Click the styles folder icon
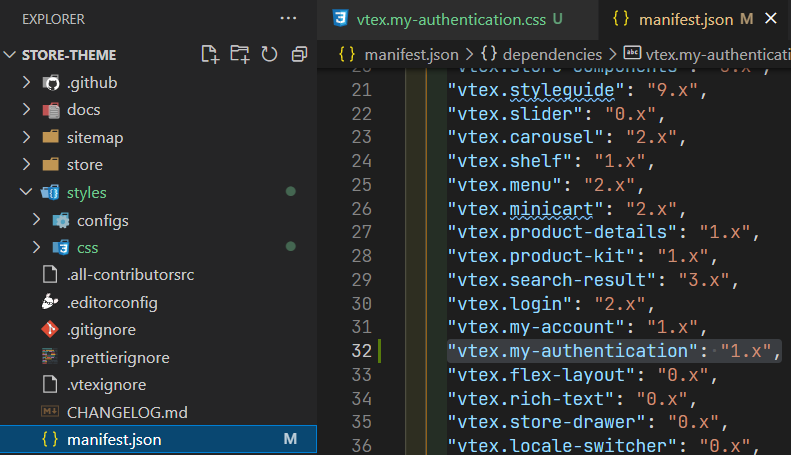This screenshot has width=791, height=455. [x=50, y=192]
